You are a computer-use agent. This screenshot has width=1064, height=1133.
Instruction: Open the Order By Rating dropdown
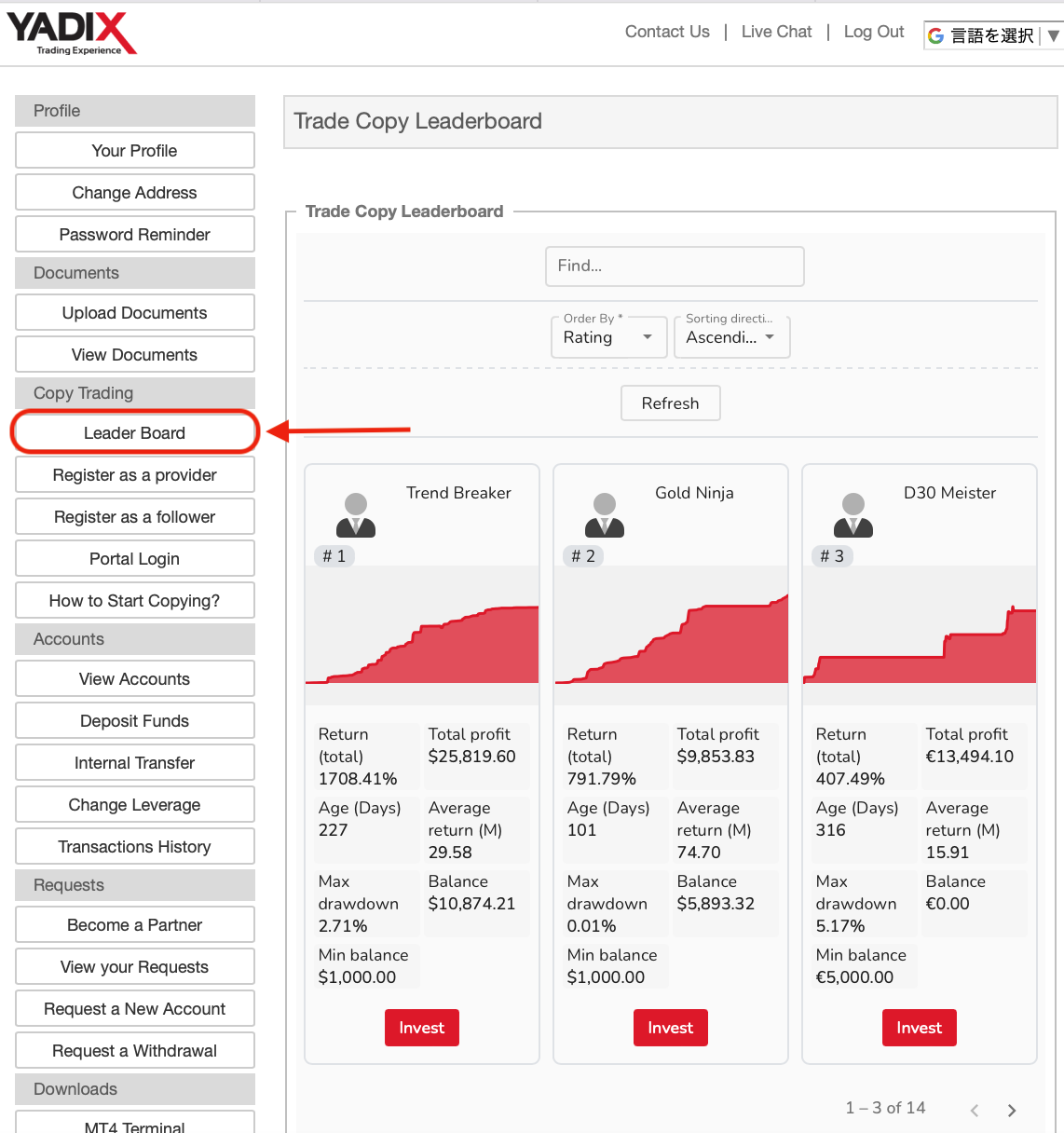(609, 337)
